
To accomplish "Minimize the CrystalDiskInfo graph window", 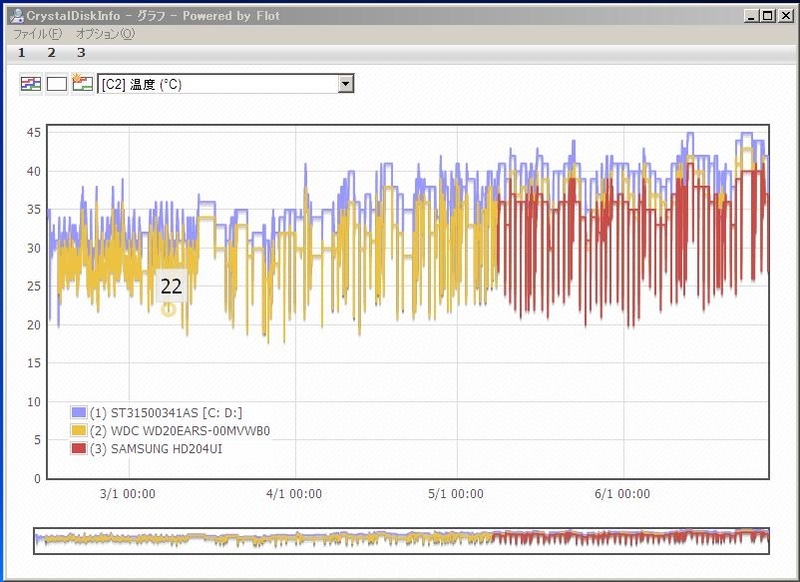I will pos(751,16).
